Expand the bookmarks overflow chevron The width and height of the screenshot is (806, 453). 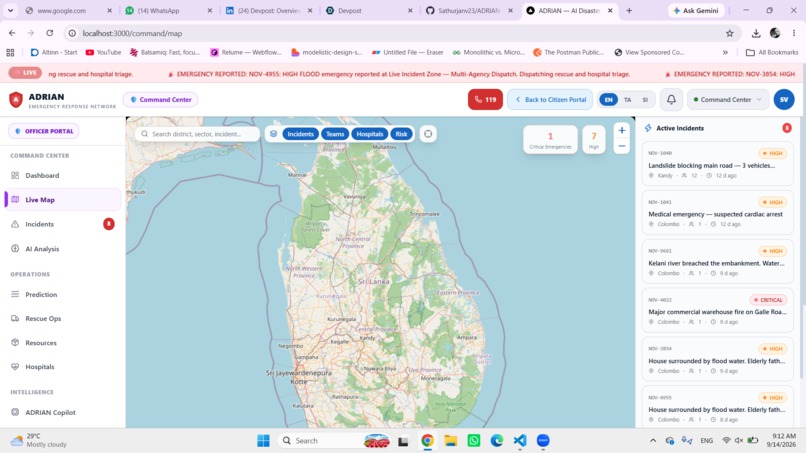coord(725,52)
